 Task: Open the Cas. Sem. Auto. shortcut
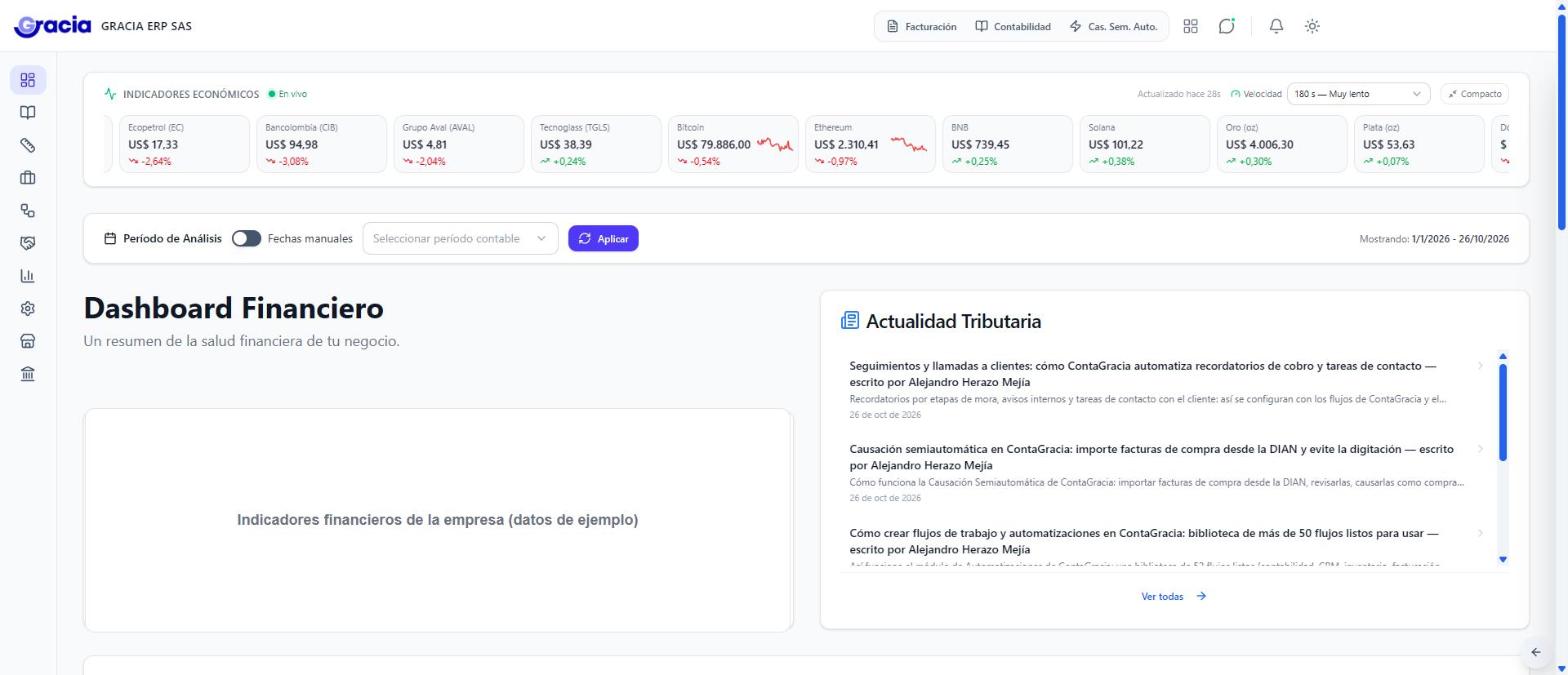[1113, 27]
